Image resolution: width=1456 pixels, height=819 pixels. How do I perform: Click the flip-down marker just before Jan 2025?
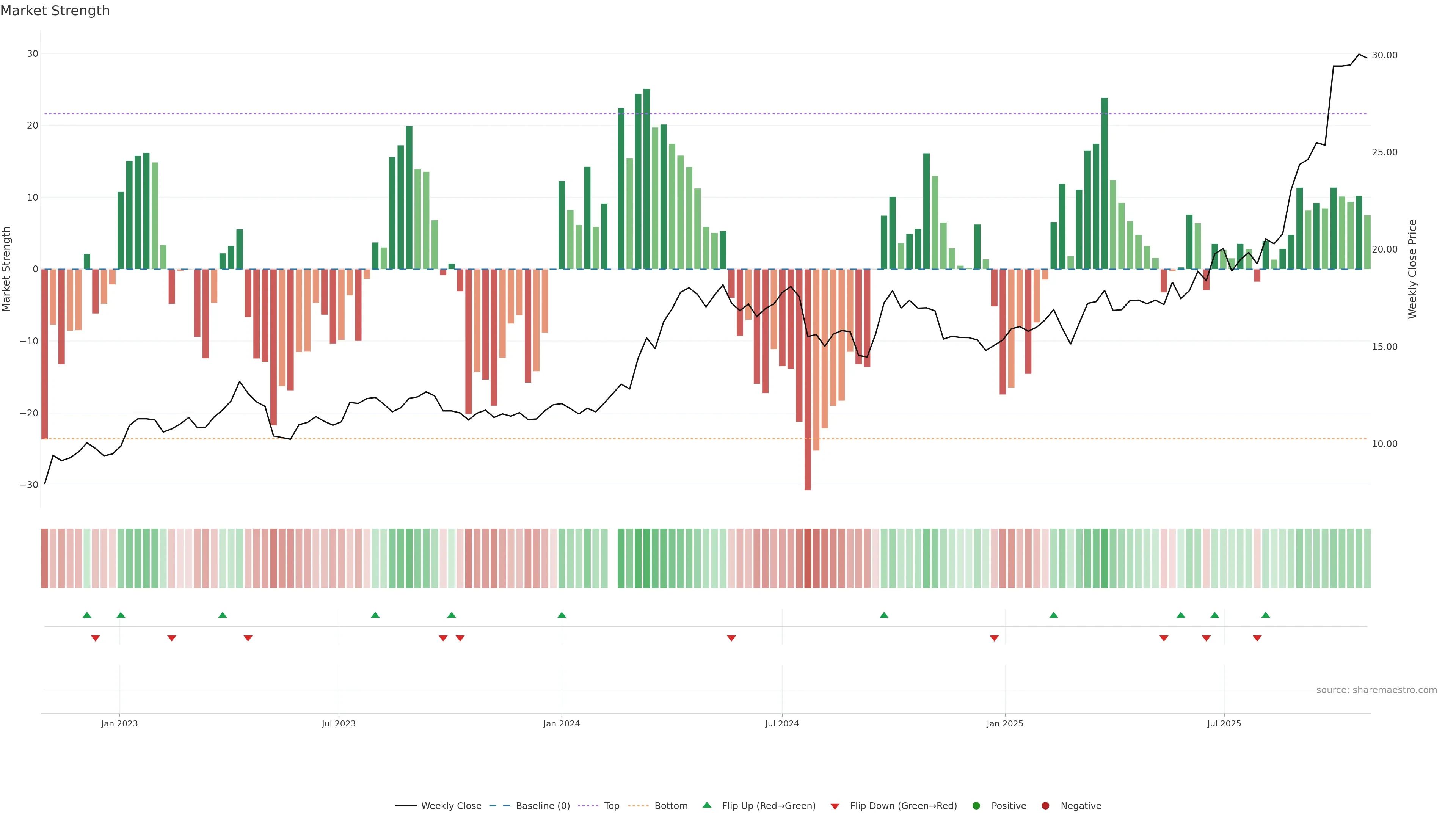tap(994, 638)
